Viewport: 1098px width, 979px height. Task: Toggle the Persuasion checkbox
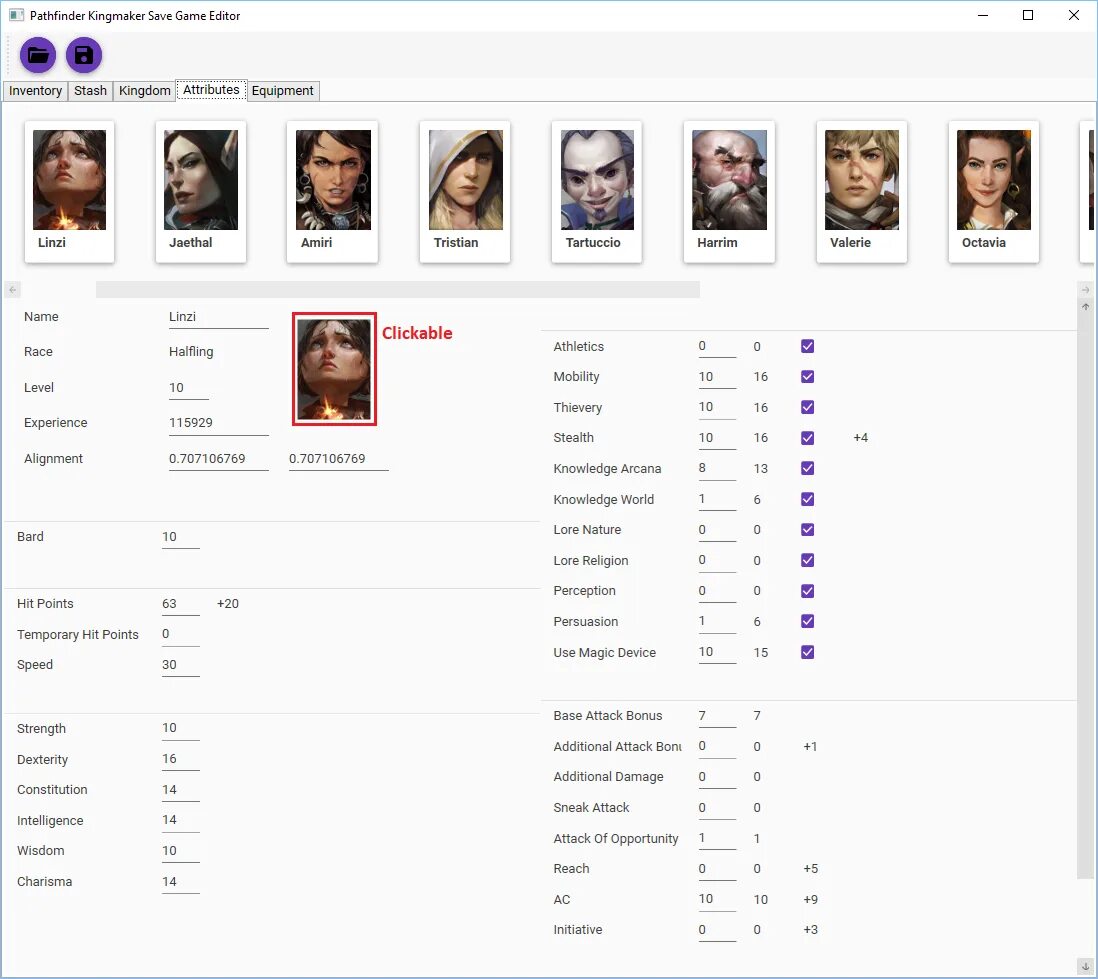807,621
